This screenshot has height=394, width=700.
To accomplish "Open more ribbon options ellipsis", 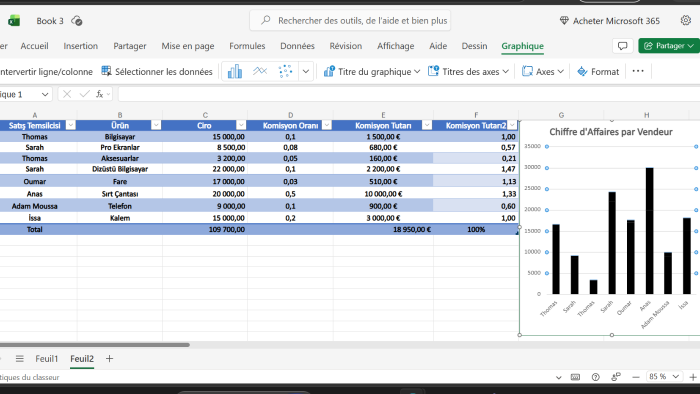I will 638,71.
